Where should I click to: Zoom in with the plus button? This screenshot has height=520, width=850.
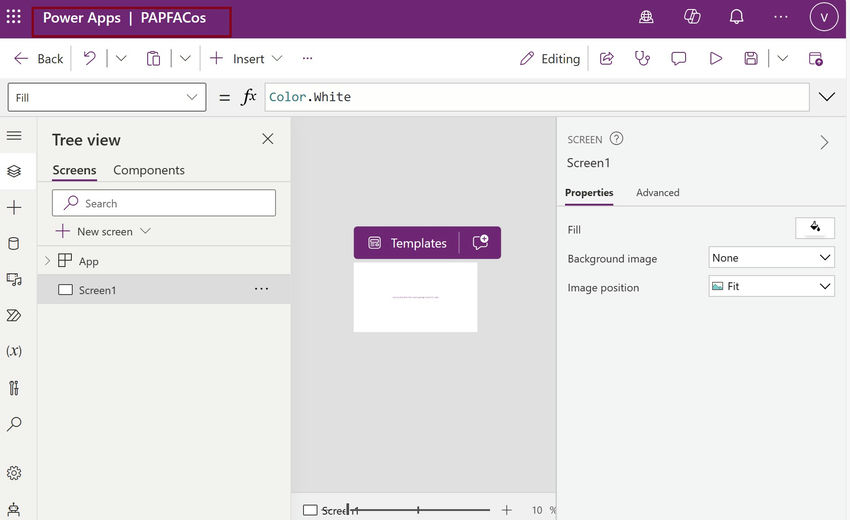(x=506, y=510)
